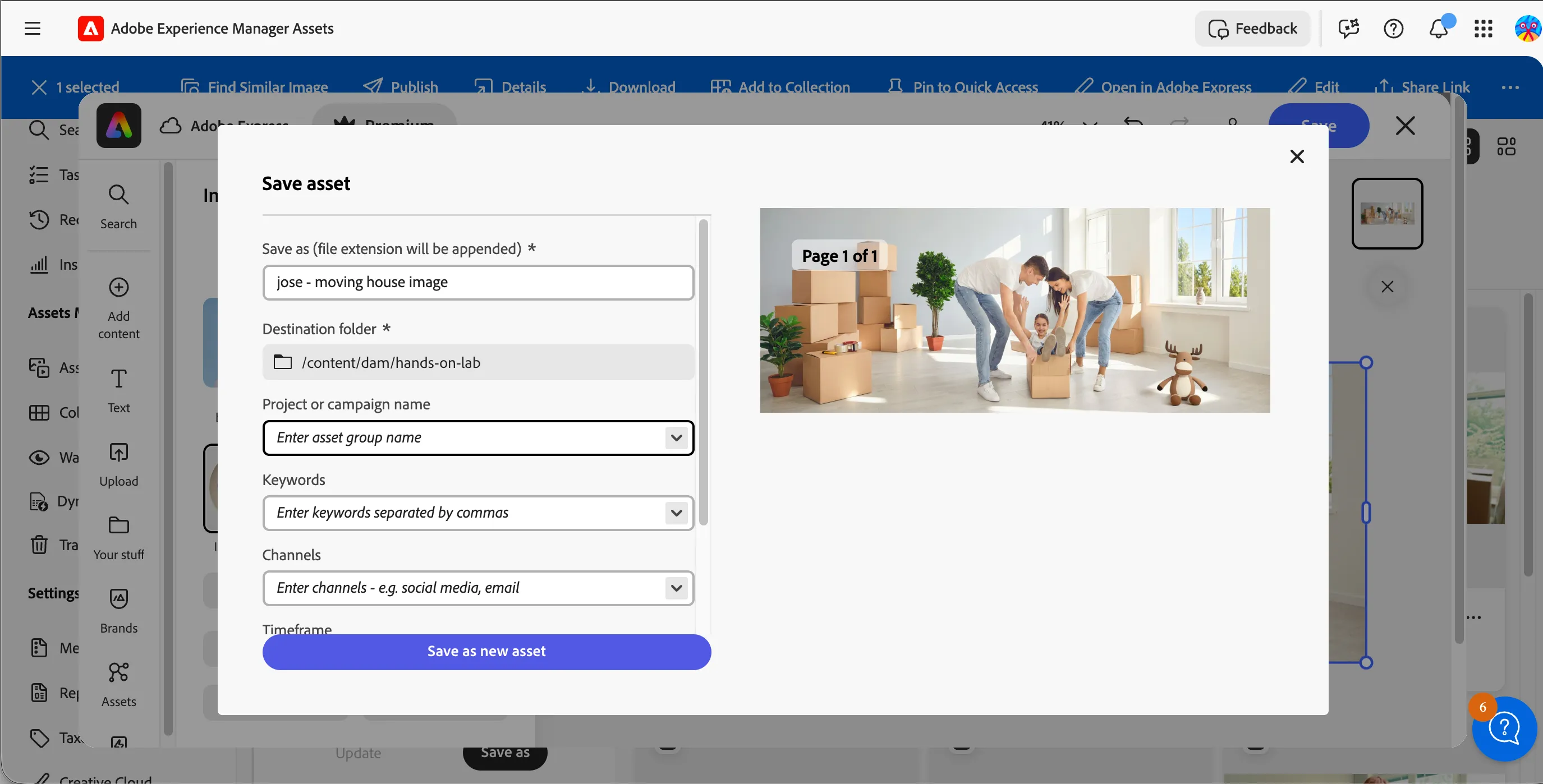Open Tasks in AEM left navigation
The height and width of the screenshot is (784, 1543).
tap(54, 175)
